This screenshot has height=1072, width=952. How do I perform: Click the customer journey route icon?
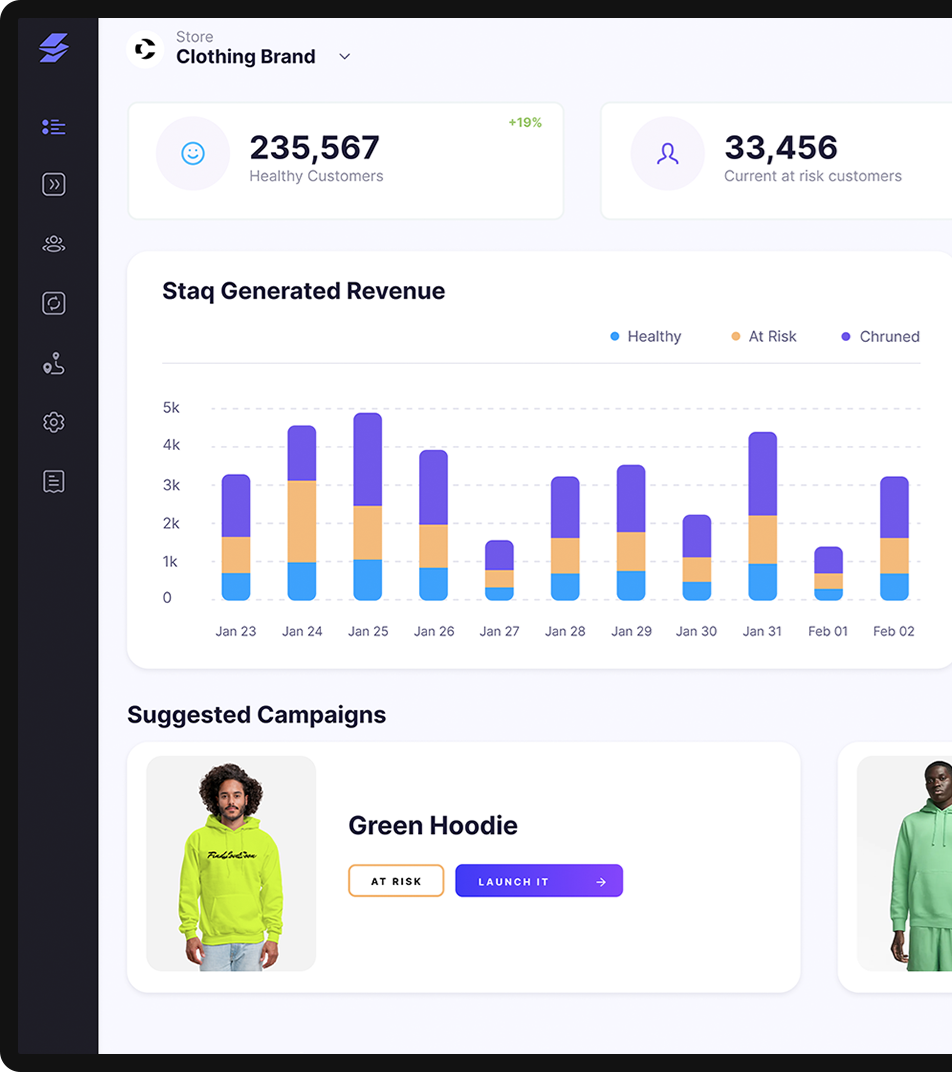pyautogui.click(x=54, y=363)
